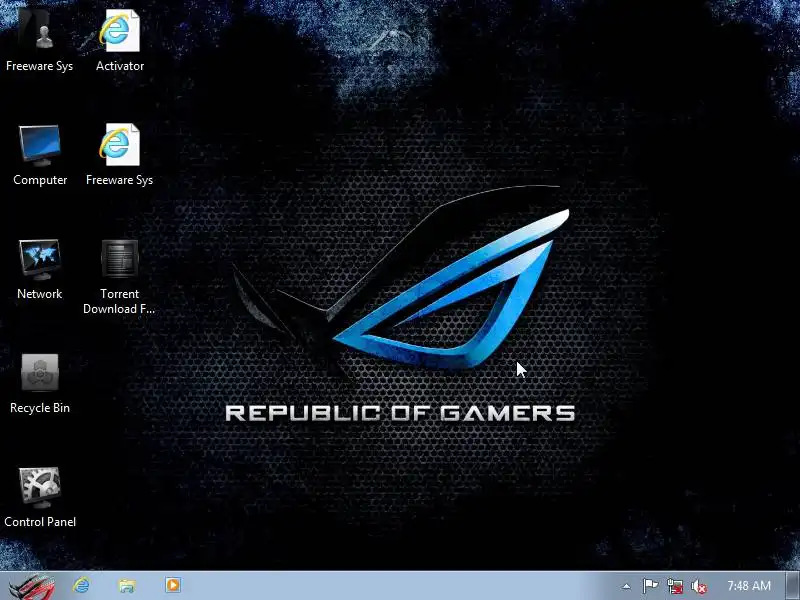Click the "Recycle Bin" label text
This screenshot has width=800, height=600.
(40, 408)
